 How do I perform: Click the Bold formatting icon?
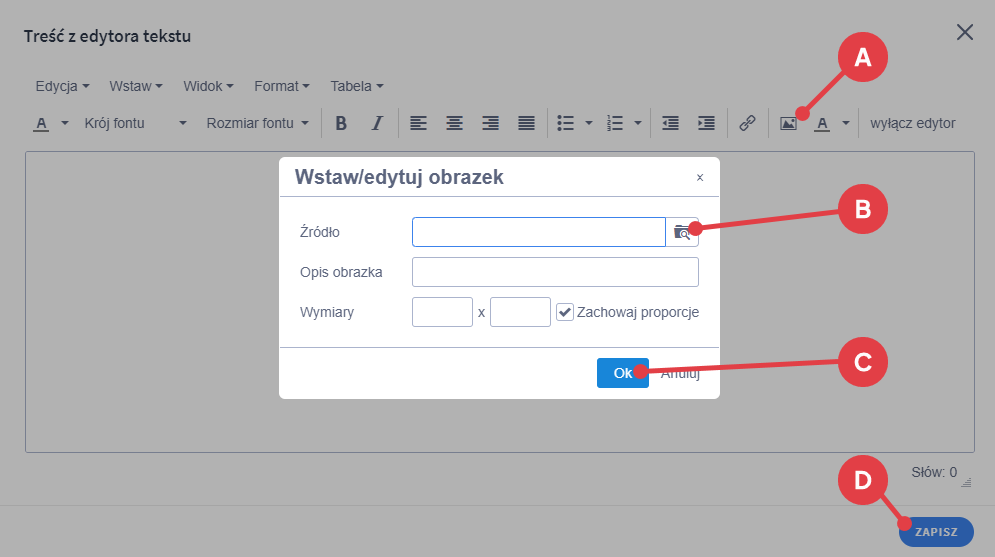pos(341,124)
